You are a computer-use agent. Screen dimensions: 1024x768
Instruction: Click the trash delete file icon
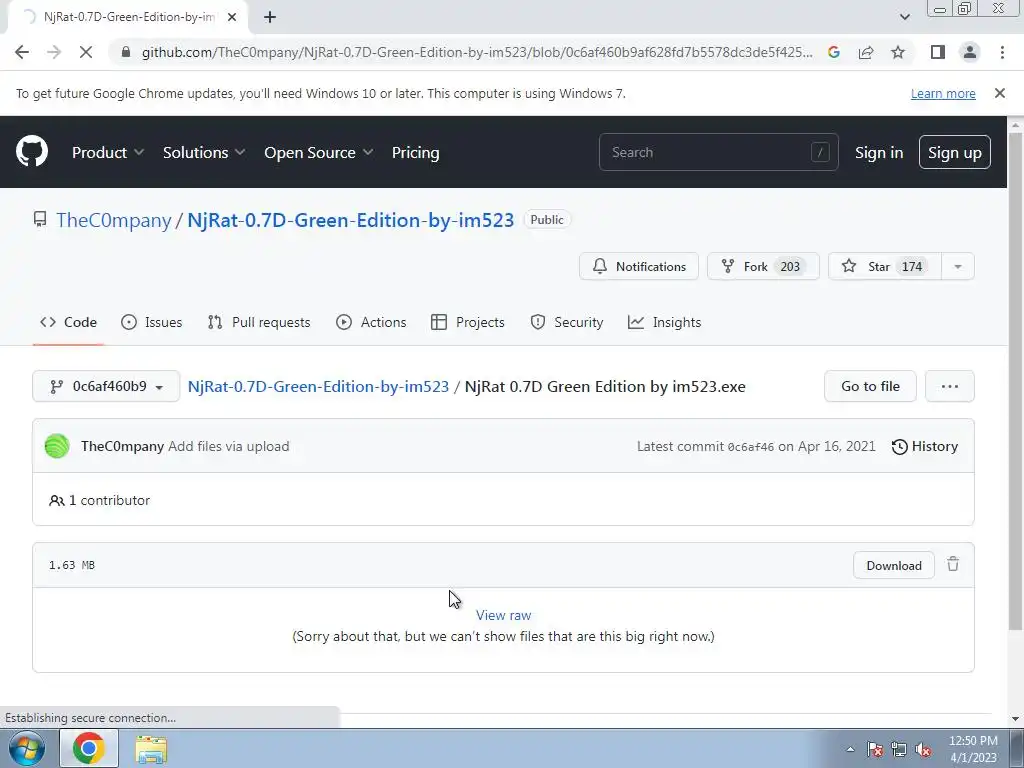coord(953,564)
